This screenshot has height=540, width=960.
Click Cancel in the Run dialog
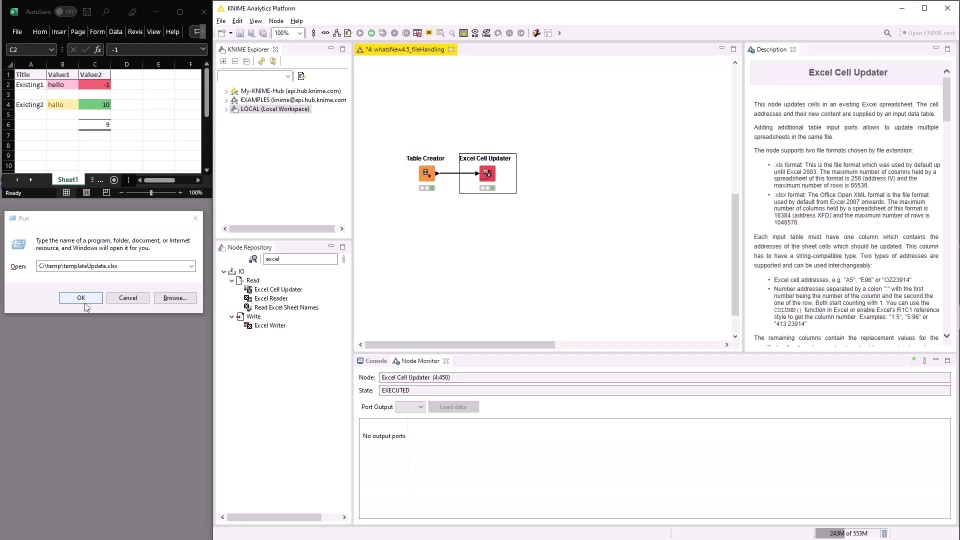click(128, 298)
